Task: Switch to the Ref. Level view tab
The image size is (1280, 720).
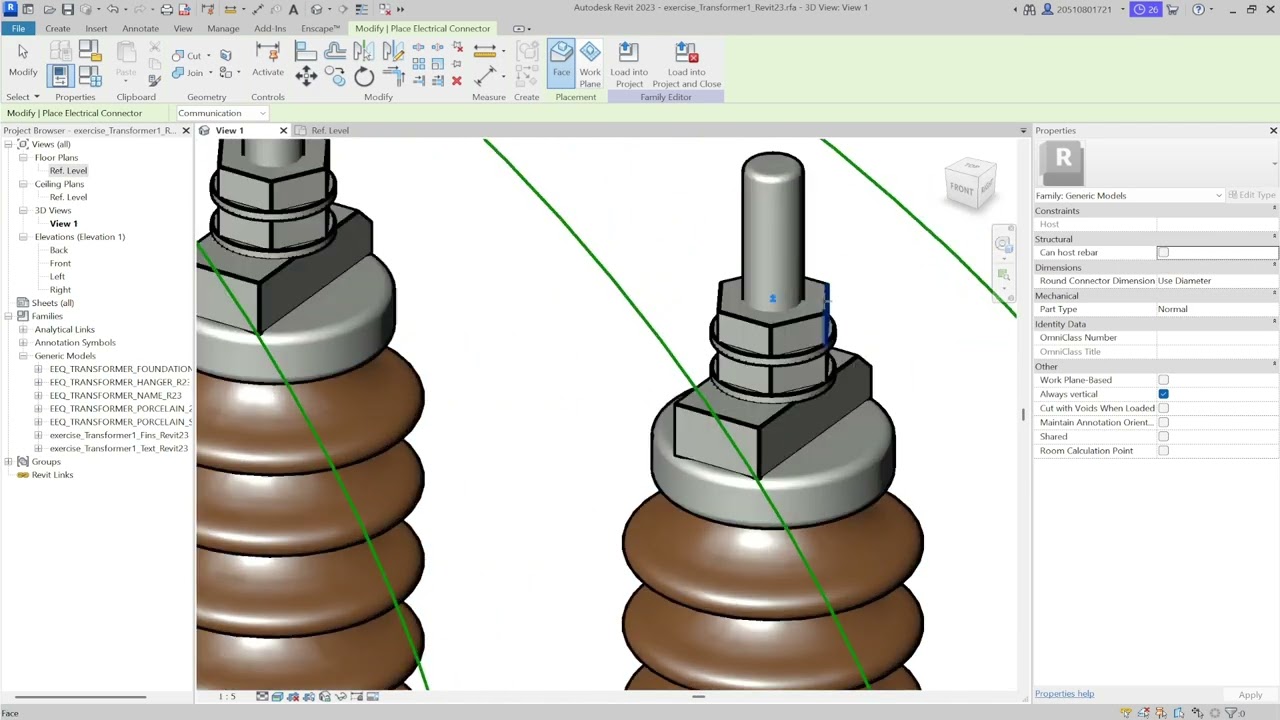Action: [x=329, y=130]
